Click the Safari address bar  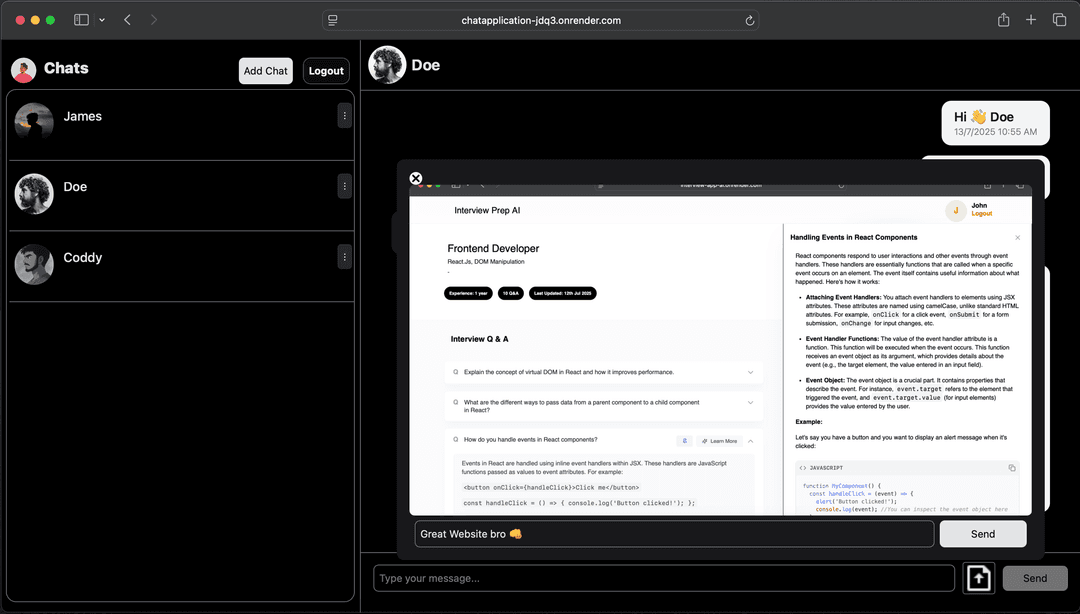point(540,20)
